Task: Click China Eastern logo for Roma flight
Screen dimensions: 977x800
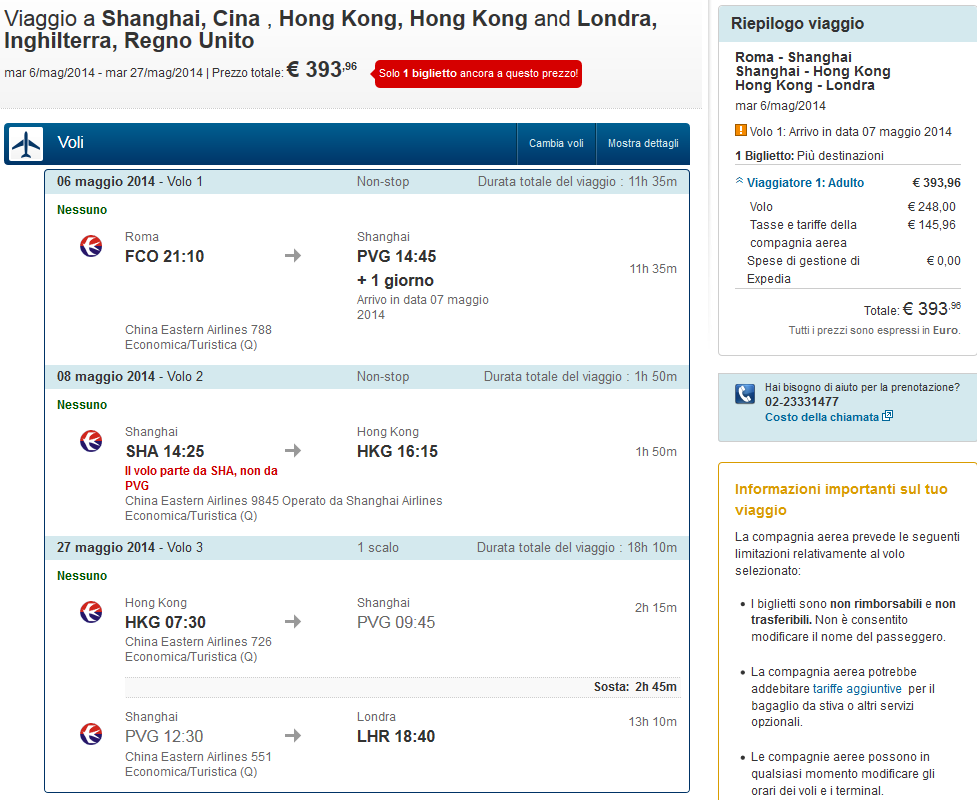Action: coord(91,245)
